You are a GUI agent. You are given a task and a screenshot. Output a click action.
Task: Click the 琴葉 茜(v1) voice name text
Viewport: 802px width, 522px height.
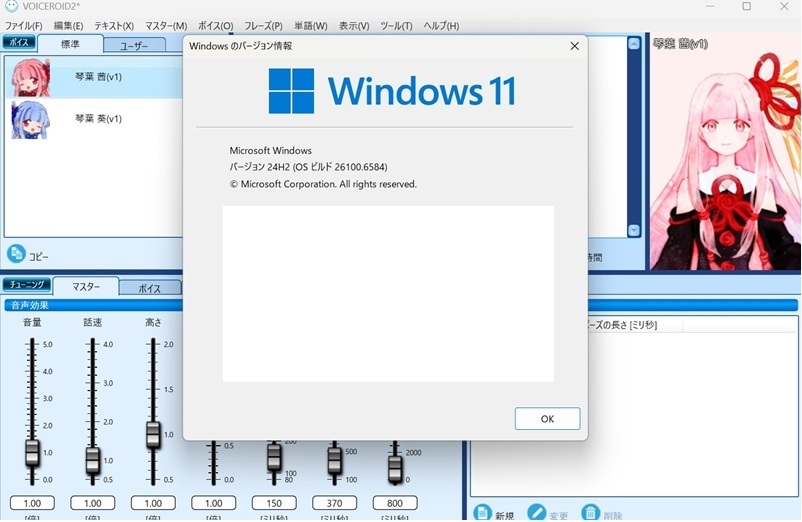tap(99, 77)
